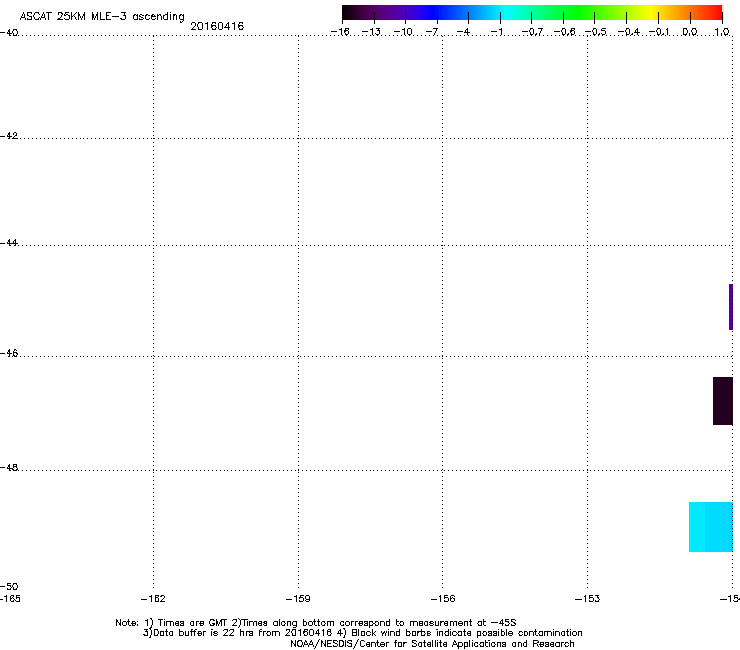This screenshot has height=650, width=740.
Task: Click the latitude axis label -44
Action: point(9,243)
